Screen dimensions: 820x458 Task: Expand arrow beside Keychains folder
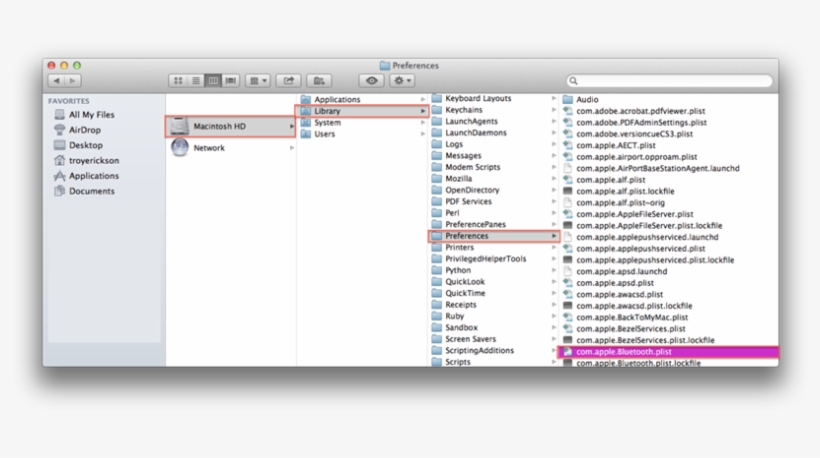click(x=554, y=110)
